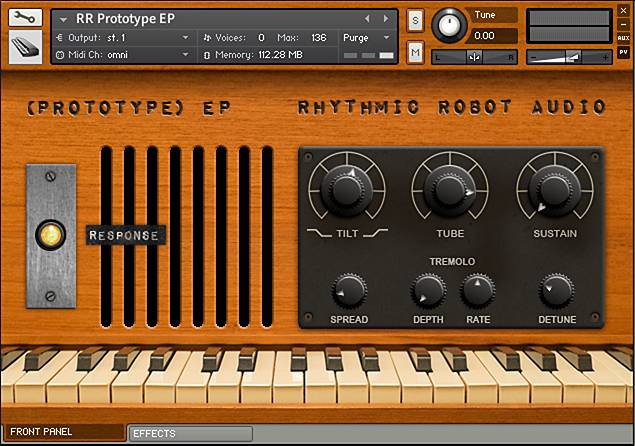Open the Output st. 1 dropdown
Screen dimensions: 635x446
(123, 38)
